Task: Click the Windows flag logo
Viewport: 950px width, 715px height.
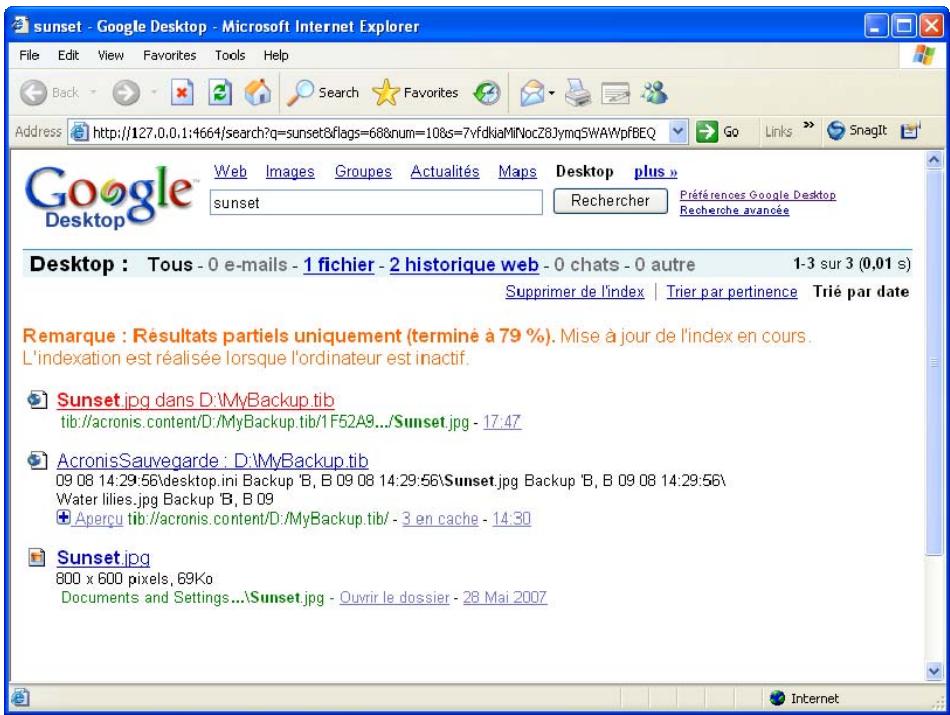Action: click(924, 55)
